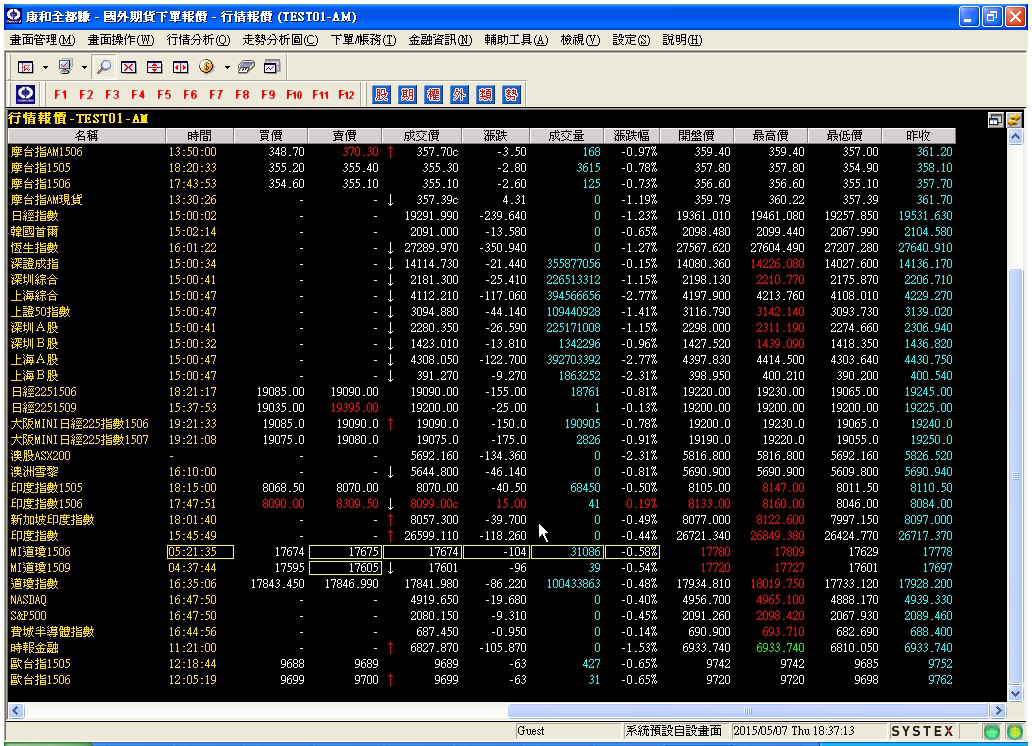Select the 日經指數 row name
The width and height of the screenshot is (1032, 746).
click(34, 215)
